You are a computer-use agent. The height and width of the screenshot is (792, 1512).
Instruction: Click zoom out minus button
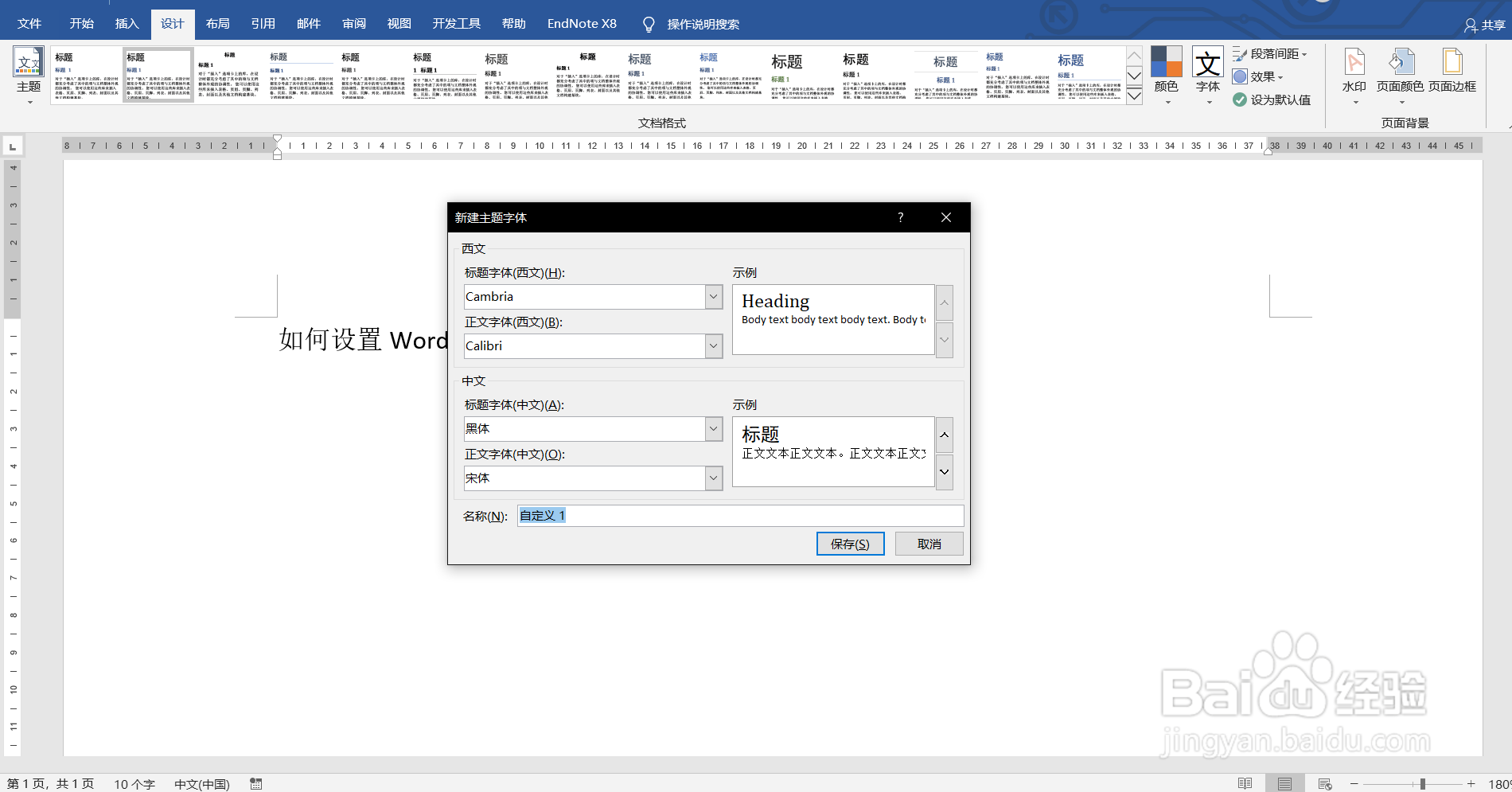coord(1354,784)
